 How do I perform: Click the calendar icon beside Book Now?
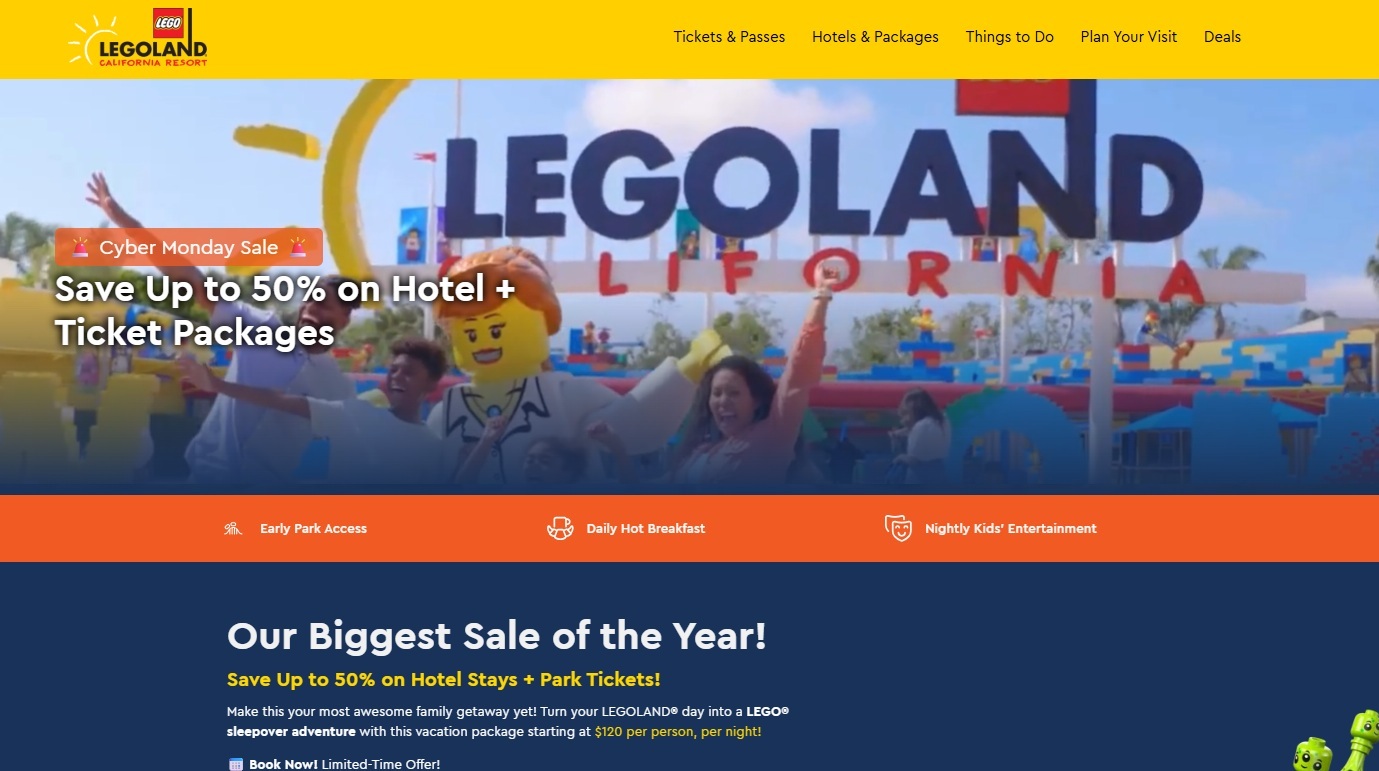click(x=236, y=764)
